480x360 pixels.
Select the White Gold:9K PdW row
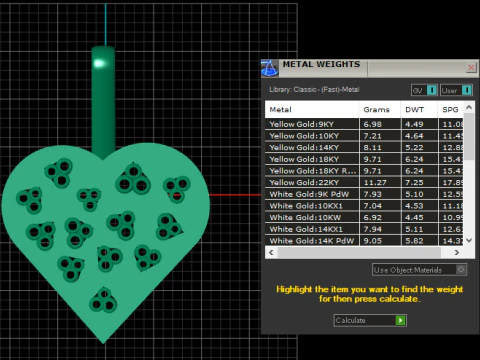(x=364, y=194)
